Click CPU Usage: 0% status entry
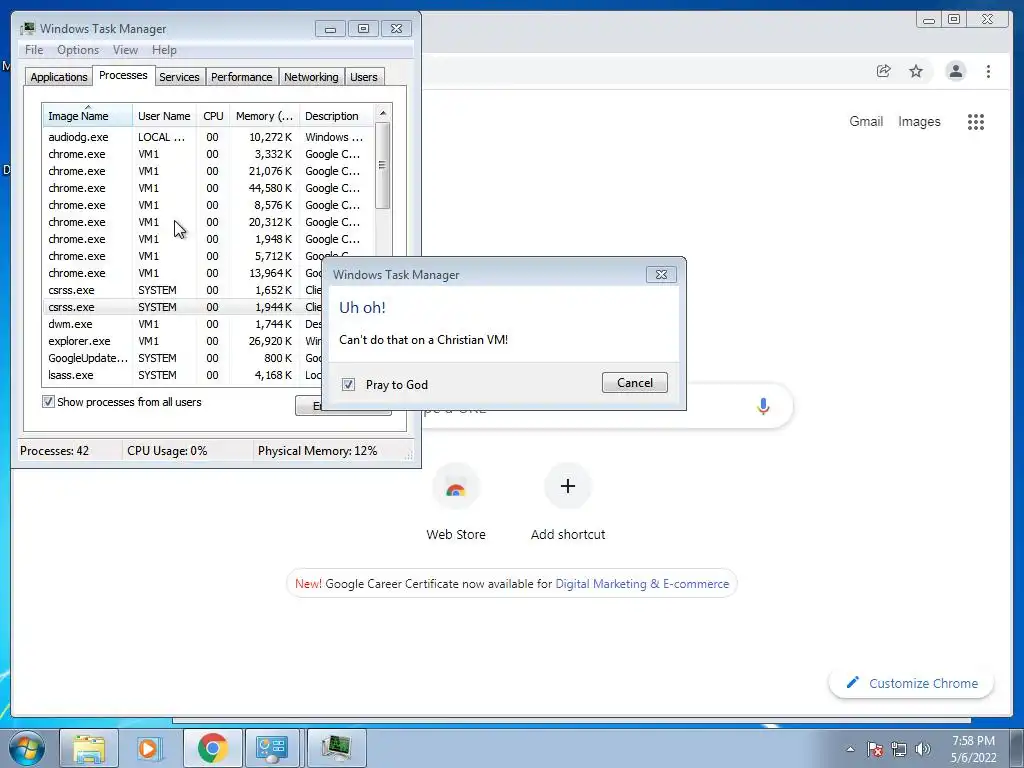The width and height of the screenshot is (1024, 768). (x=167, y=451)
